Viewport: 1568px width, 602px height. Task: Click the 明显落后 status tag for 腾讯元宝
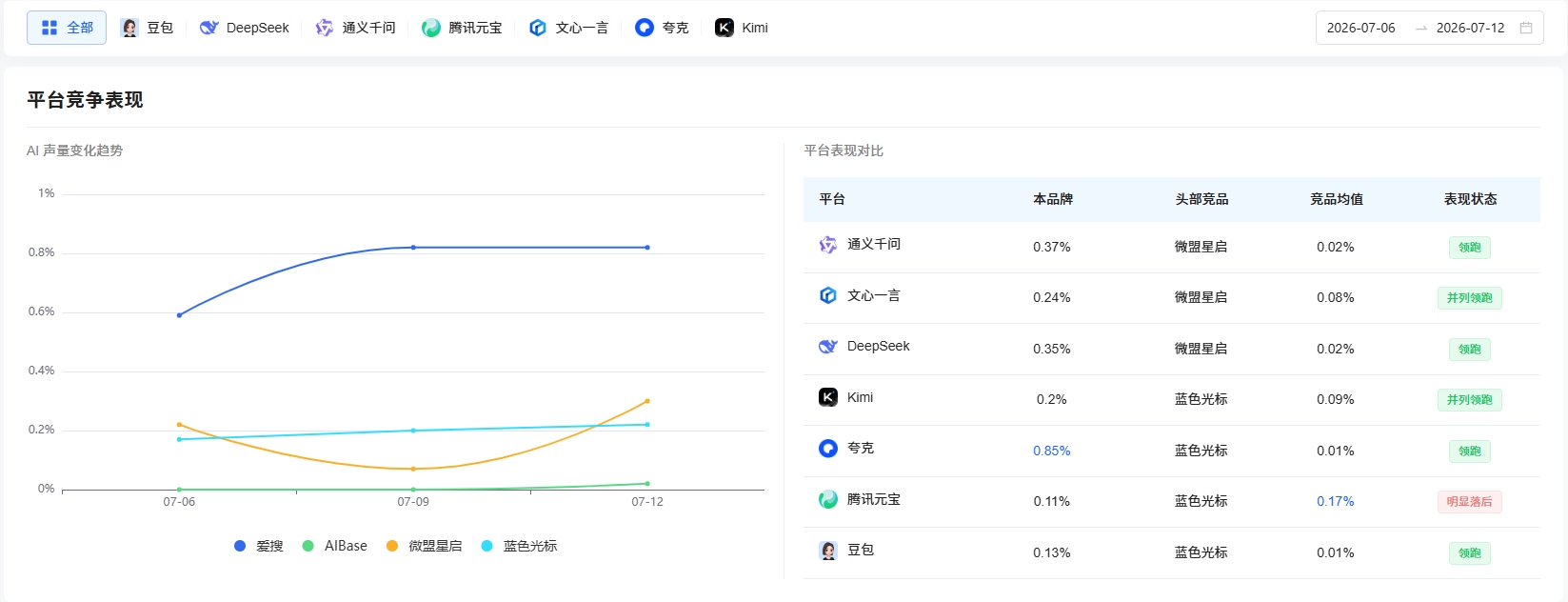1469,502
